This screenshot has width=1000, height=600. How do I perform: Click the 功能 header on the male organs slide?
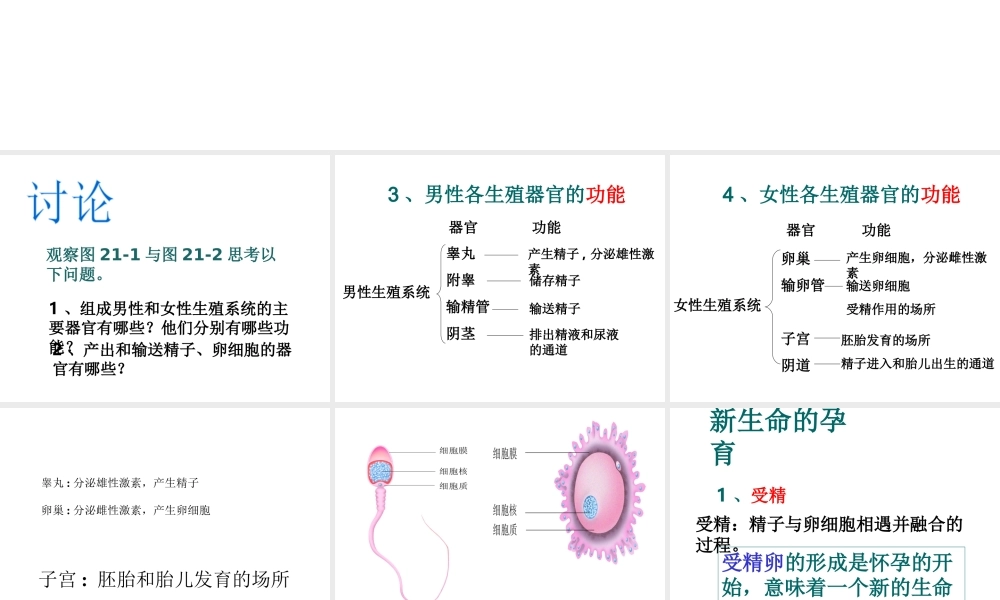(x=547, y=228)
